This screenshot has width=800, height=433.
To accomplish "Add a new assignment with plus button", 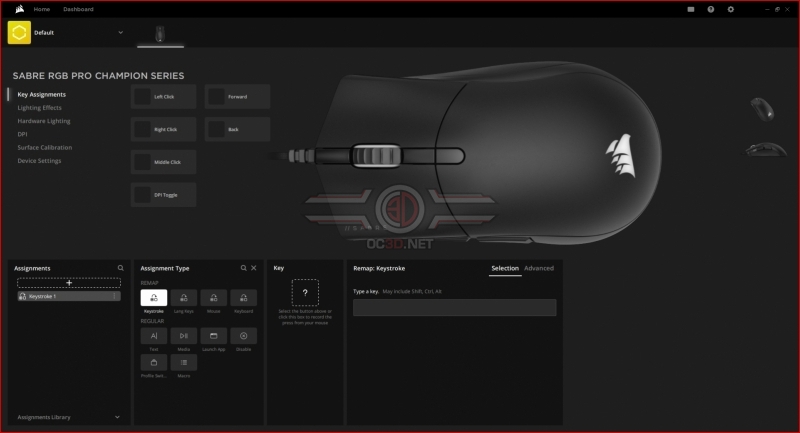I will click(x=69, y=283).
